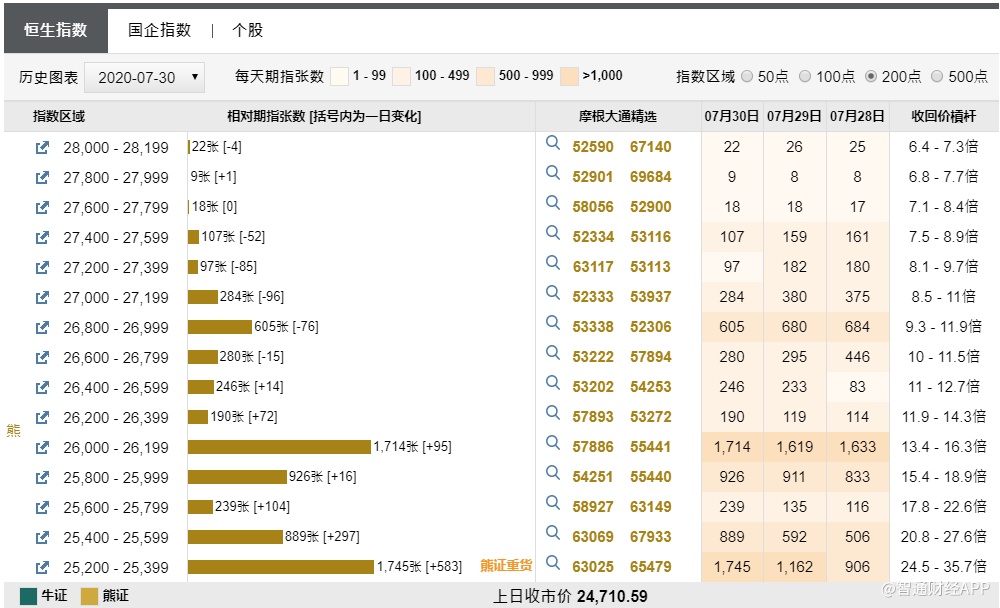
Task: Open external link icon for 26,000 - 26,199 row
Action: (x=42, y=447)
